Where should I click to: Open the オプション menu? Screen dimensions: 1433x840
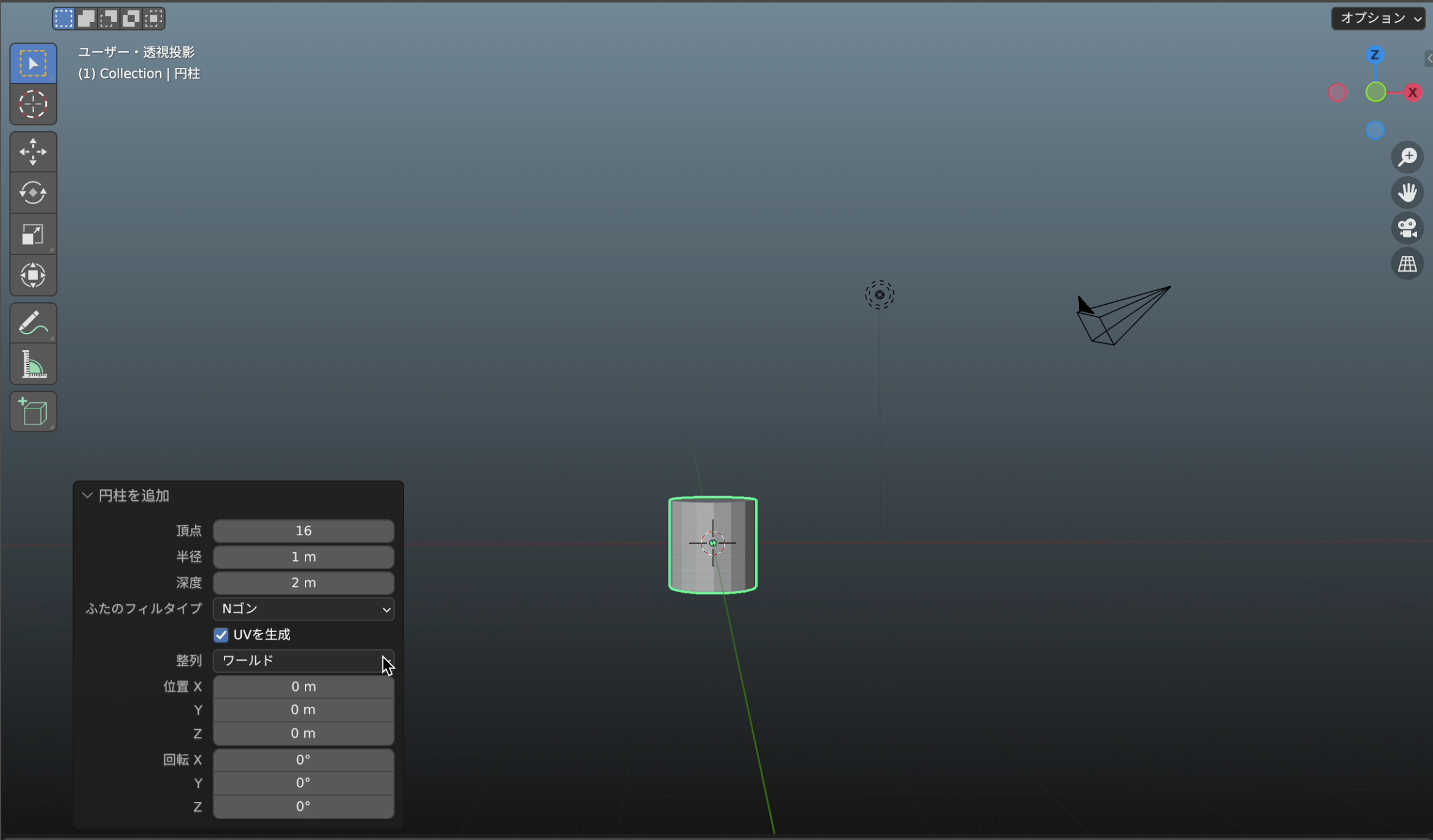click(1378, 18)
